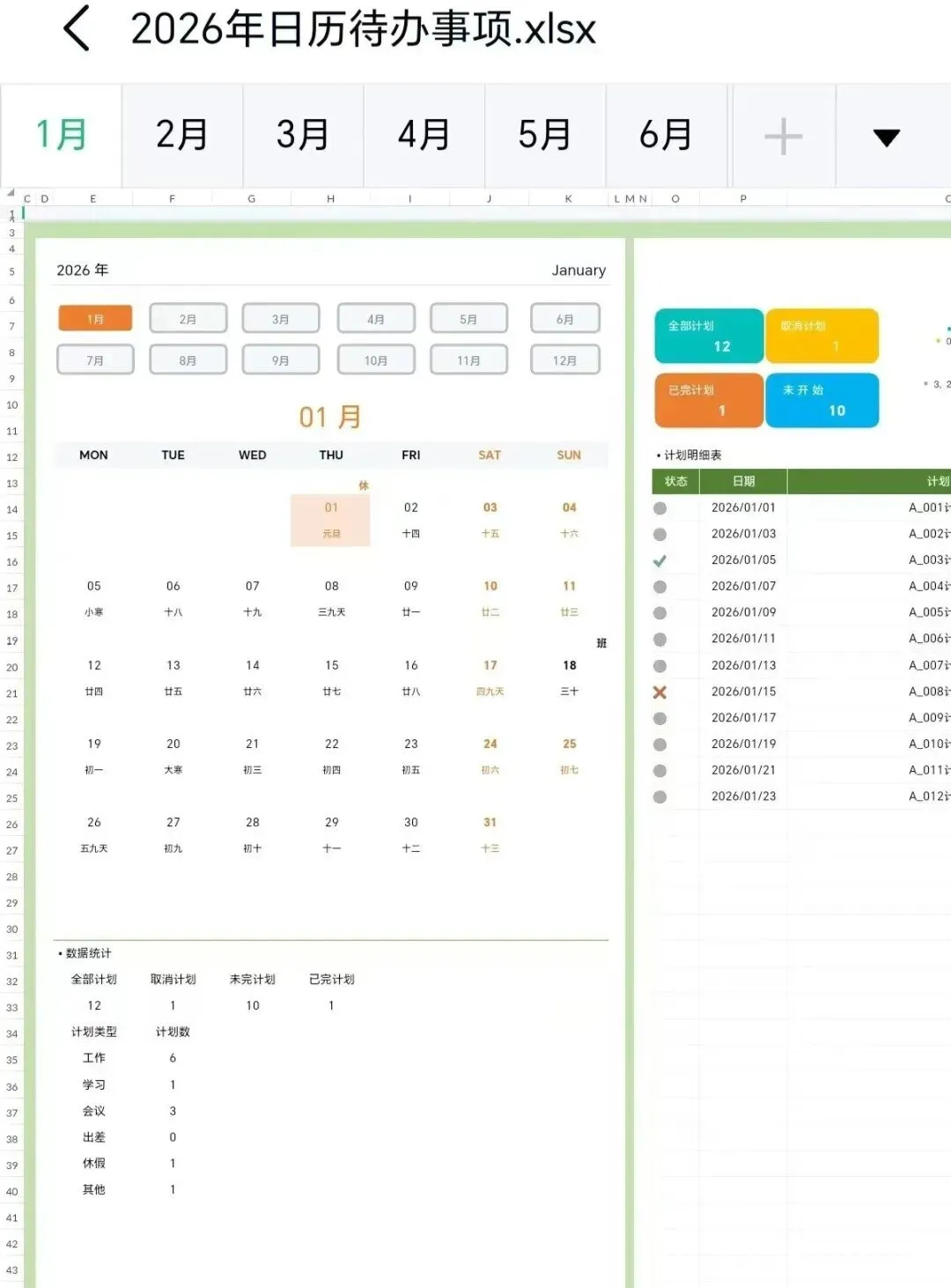Switch to the 5月 sheet tab

[x=544, y=136]
